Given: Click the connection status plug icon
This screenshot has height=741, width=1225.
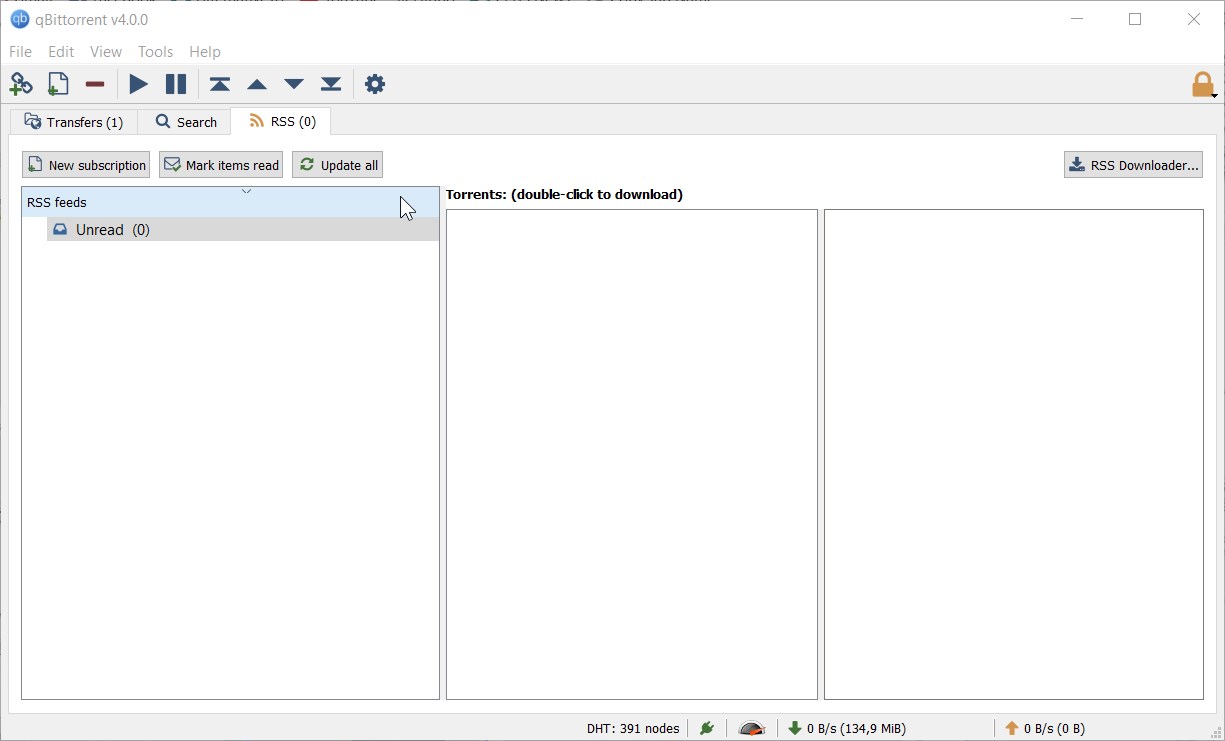Looking at the screenshot, I should pos(707,729).
